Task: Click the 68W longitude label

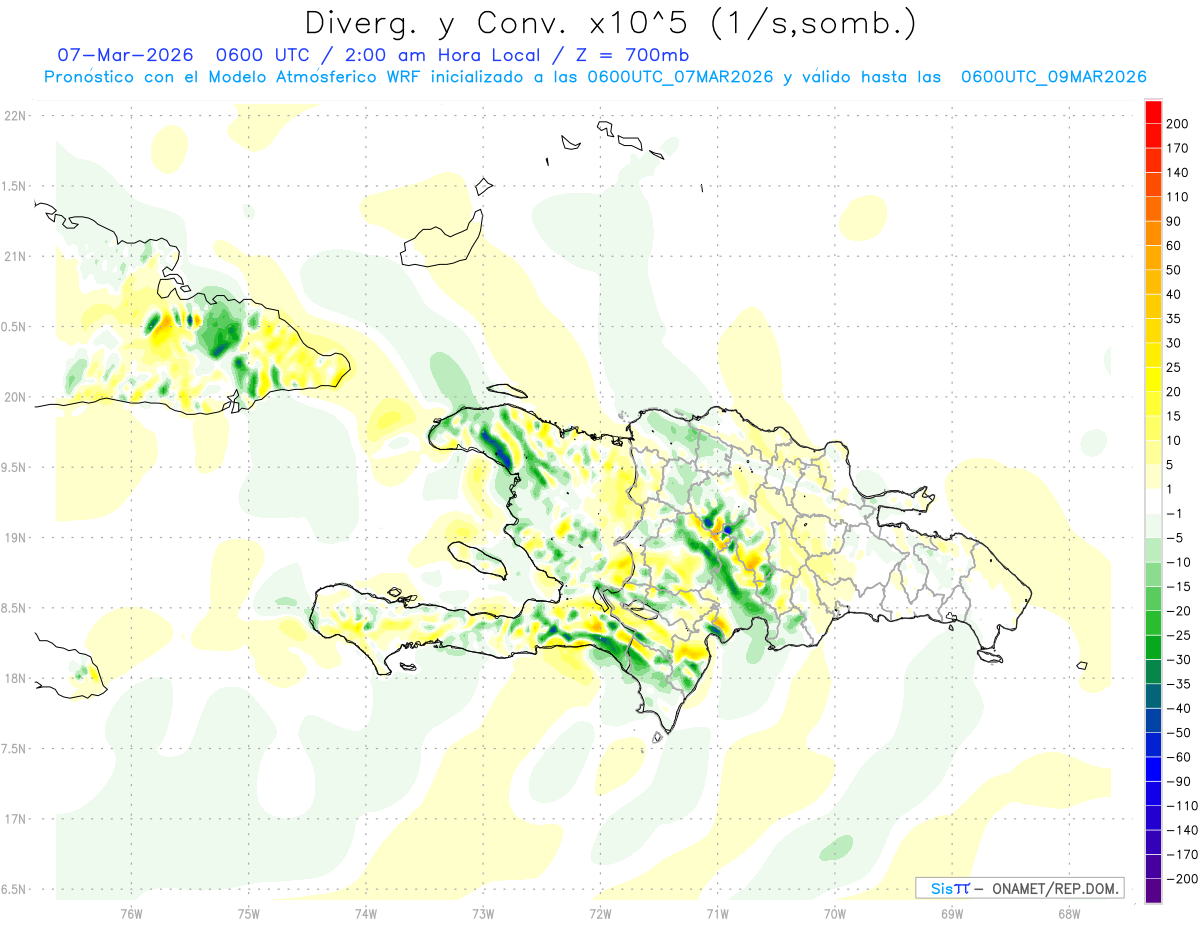Action: 1069,914
